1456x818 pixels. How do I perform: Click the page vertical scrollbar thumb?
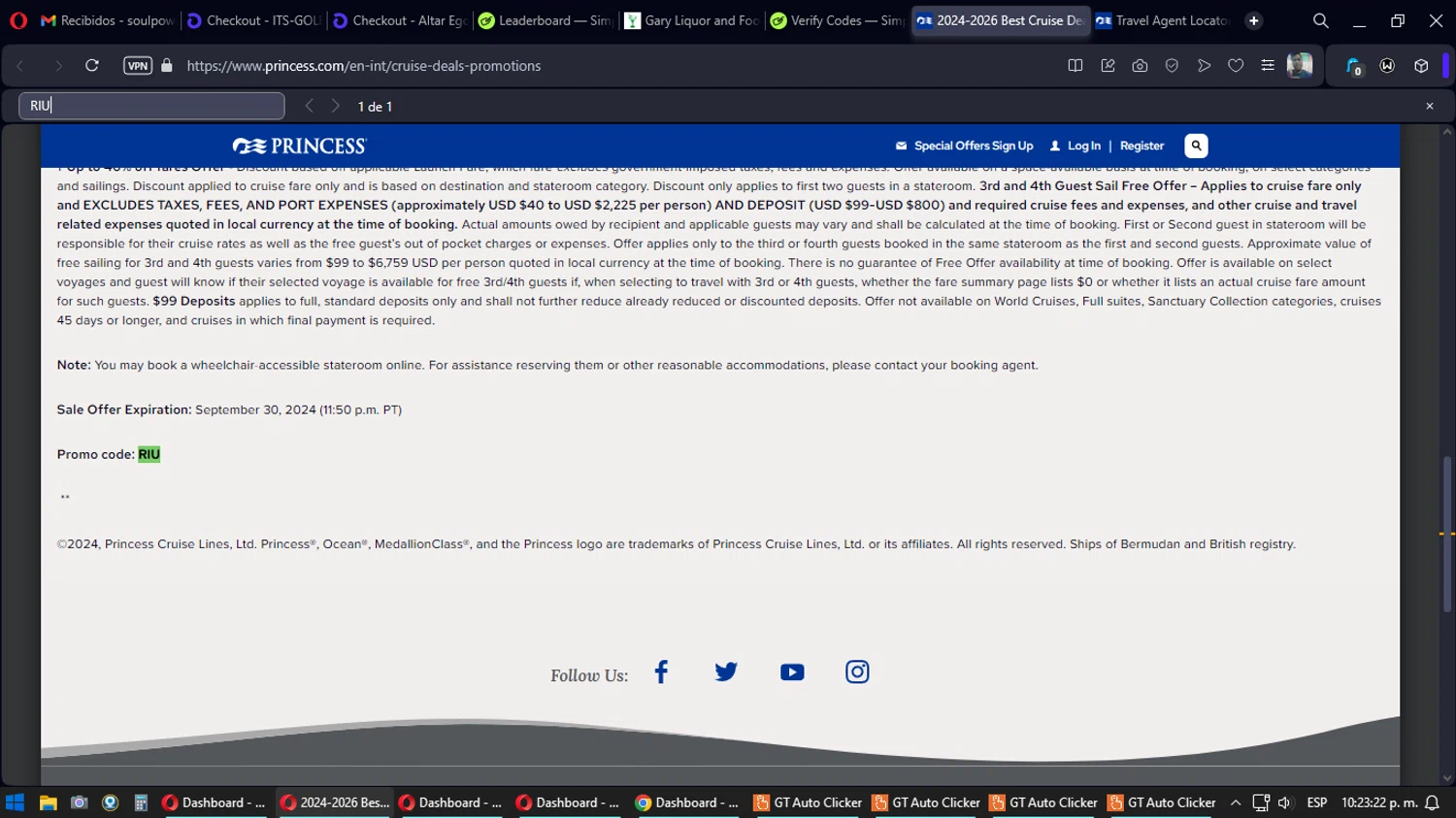1446,534
